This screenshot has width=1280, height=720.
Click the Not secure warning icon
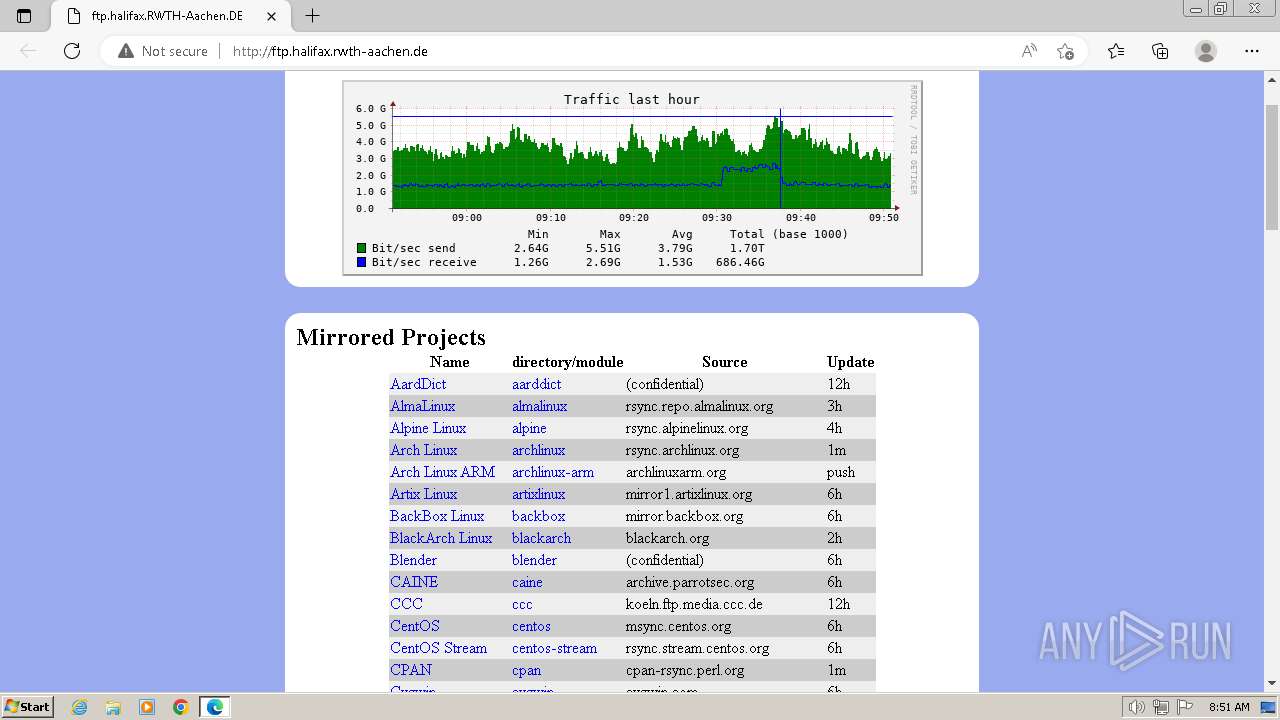tap(126, 51)
